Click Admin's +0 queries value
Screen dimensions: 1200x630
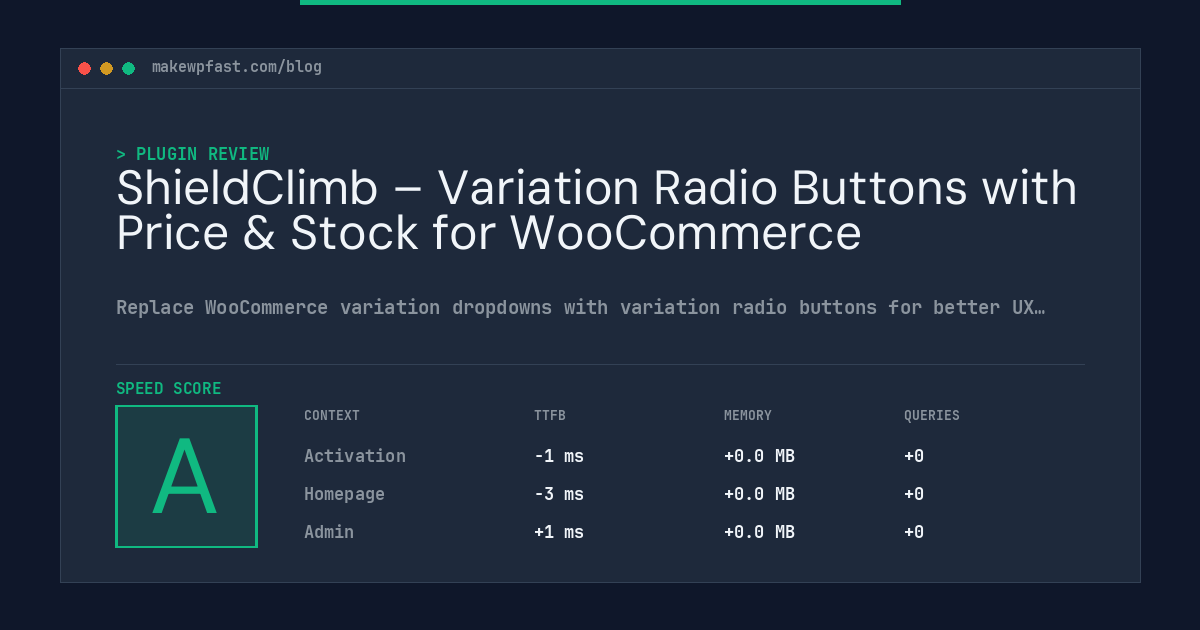(914, 532)
